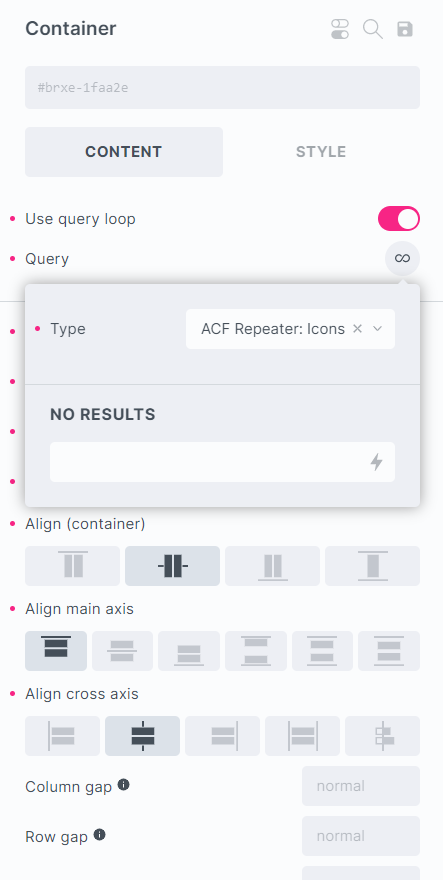Expand the ACF Repeater: Icons type dropdown
This screenshot has width=443, height=880.
[x=378, y=329]
